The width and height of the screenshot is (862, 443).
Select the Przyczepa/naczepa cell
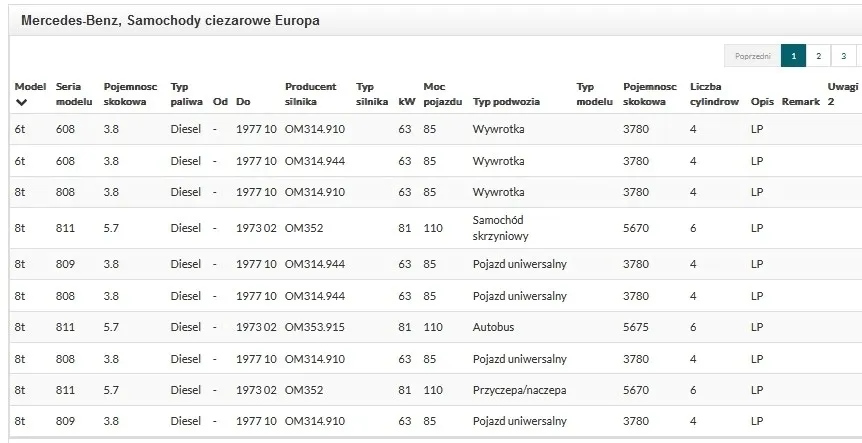519,390
